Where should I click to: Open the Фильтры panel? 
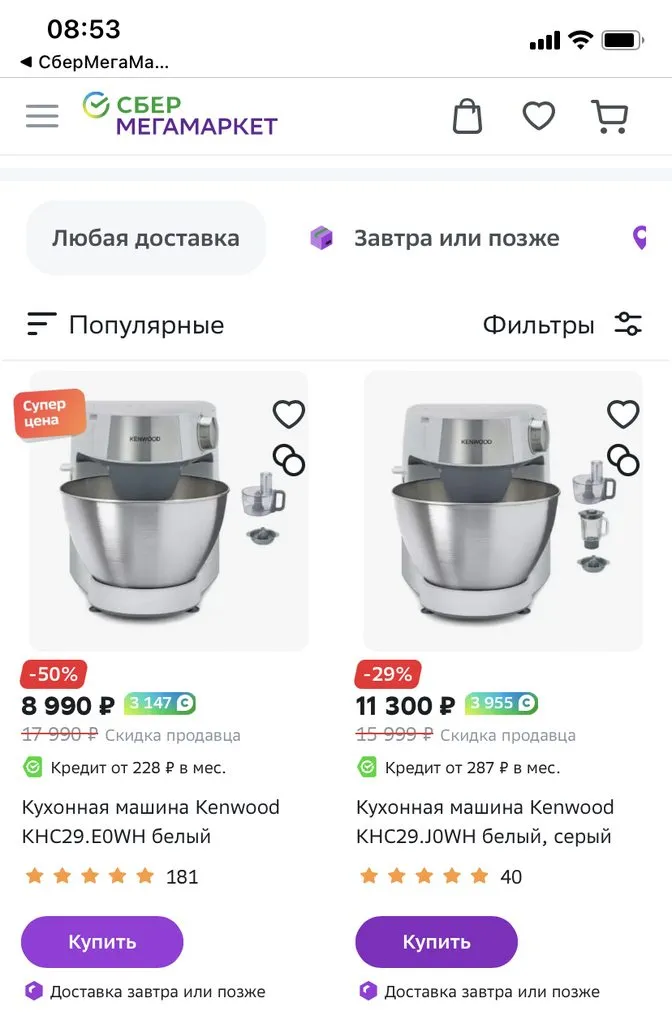[x=538, y=323]
